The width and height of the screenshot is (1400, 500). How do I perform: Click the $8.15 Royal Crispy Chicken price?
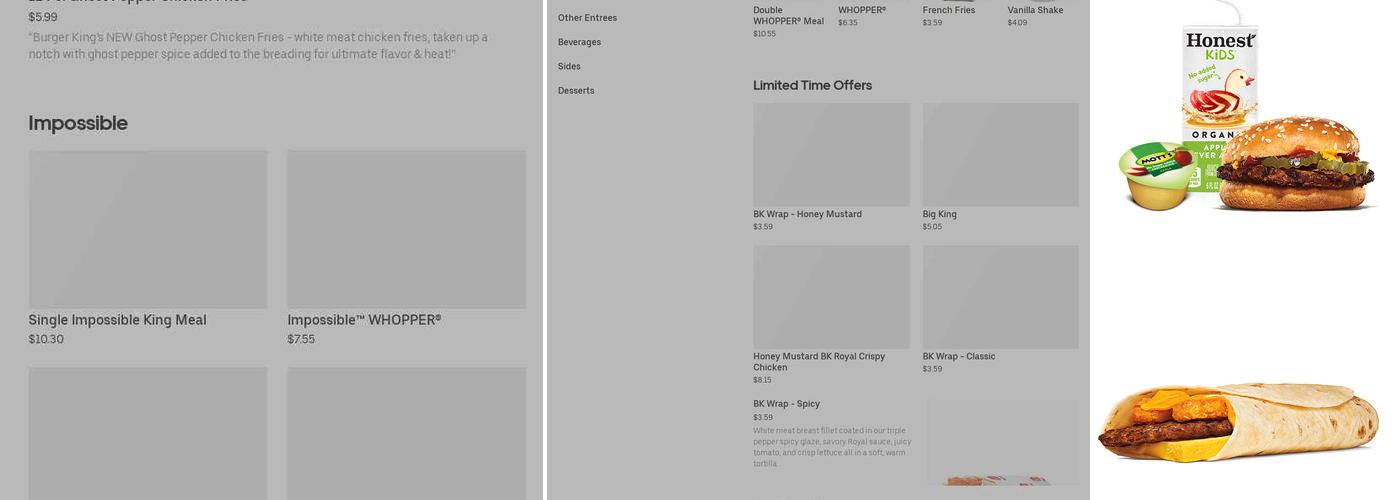click(x=762, y=380)
